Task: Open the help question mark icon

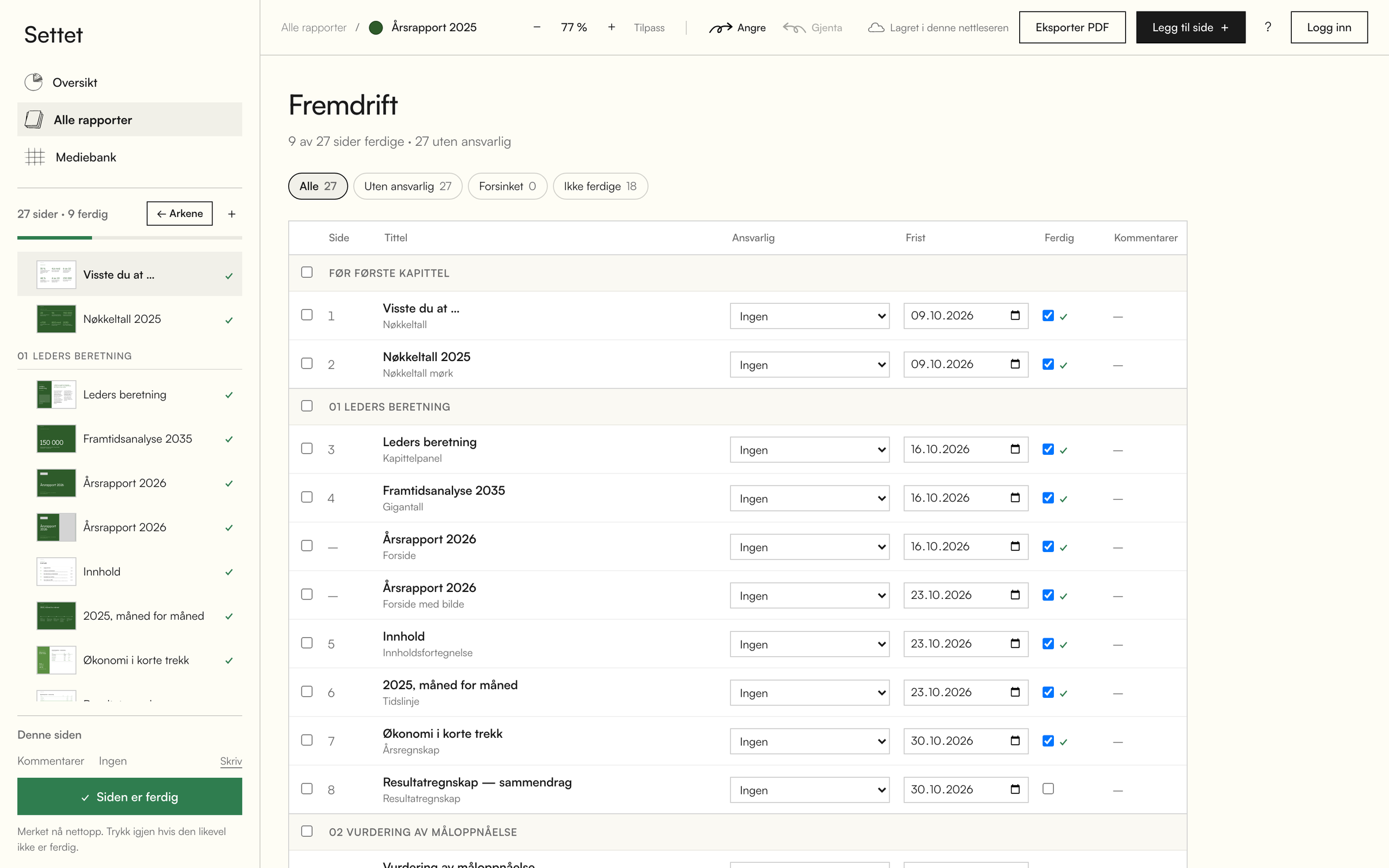Action: click(x=1267, y=27)
